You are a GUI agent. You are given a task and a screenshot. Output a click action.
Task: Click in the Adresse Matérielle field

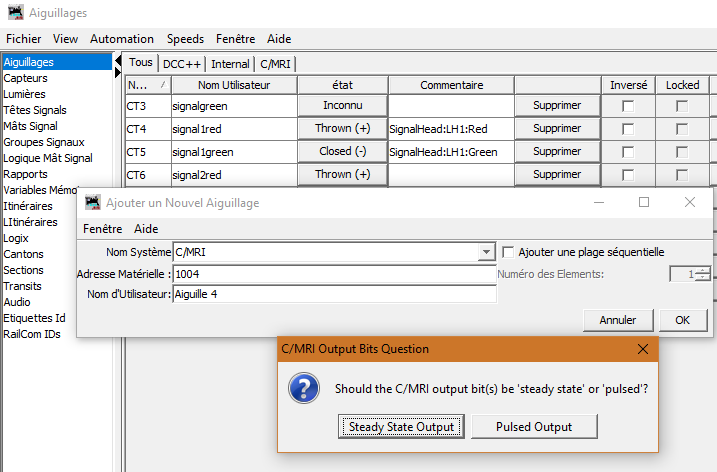(334, 273)
